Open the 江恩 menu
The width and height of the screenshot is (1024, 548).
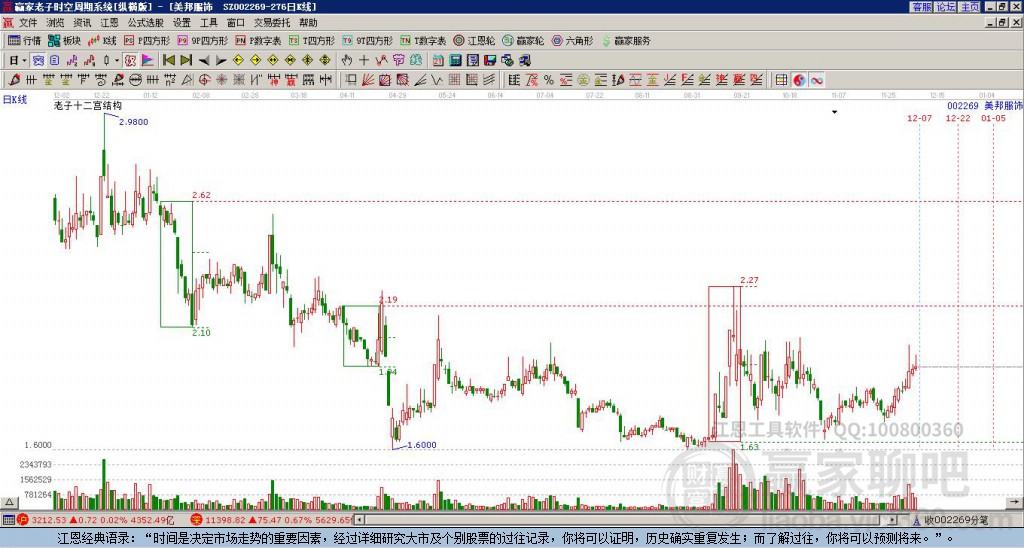click(x=109, y=23)
